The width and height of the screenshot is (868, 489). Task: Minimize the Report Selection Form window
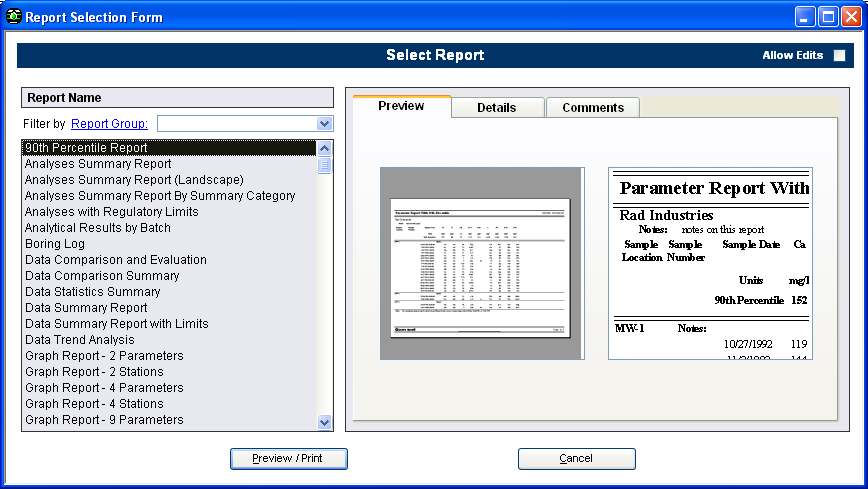[x=805, y=17]
